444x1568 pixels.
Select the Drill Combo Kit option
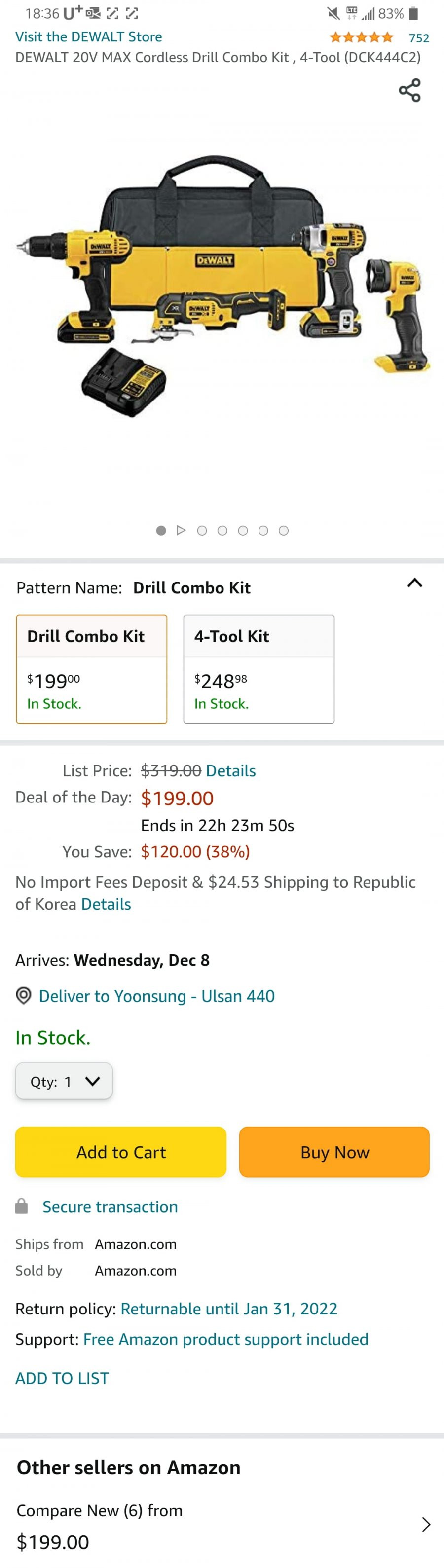pos(91,669)
